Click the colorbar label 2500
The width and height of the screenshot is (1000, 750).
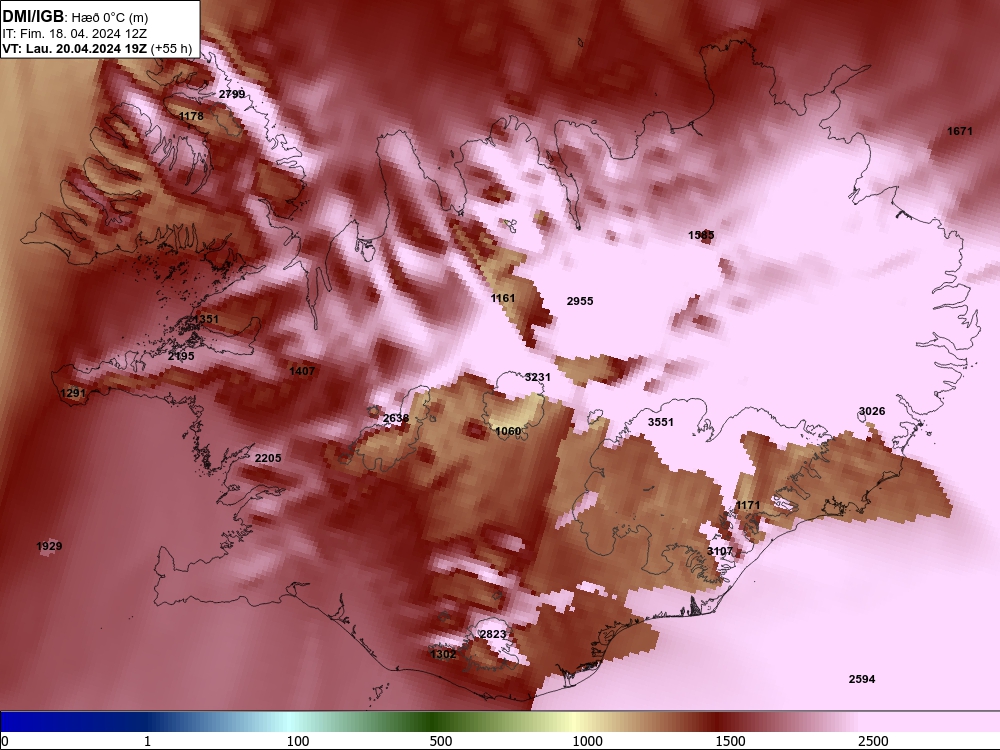tap(873, 741)
